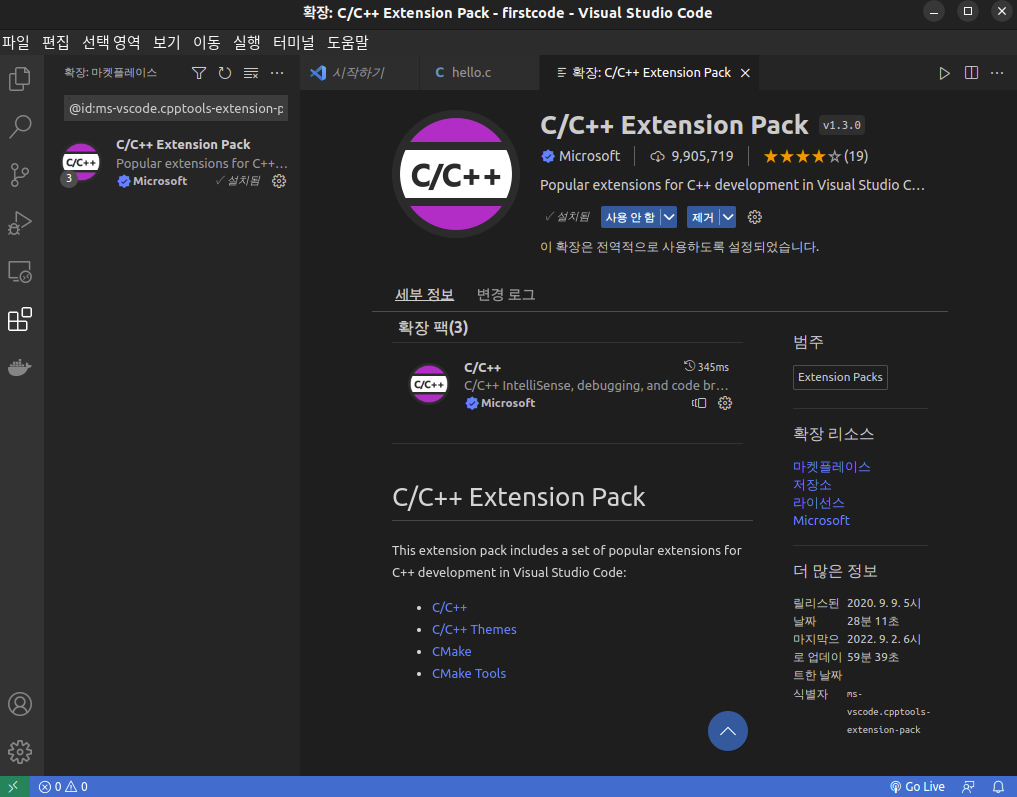Screen dimensions: 1017x797
Task: Open the Manage gear in activity bar
Action: coord(19,752)
